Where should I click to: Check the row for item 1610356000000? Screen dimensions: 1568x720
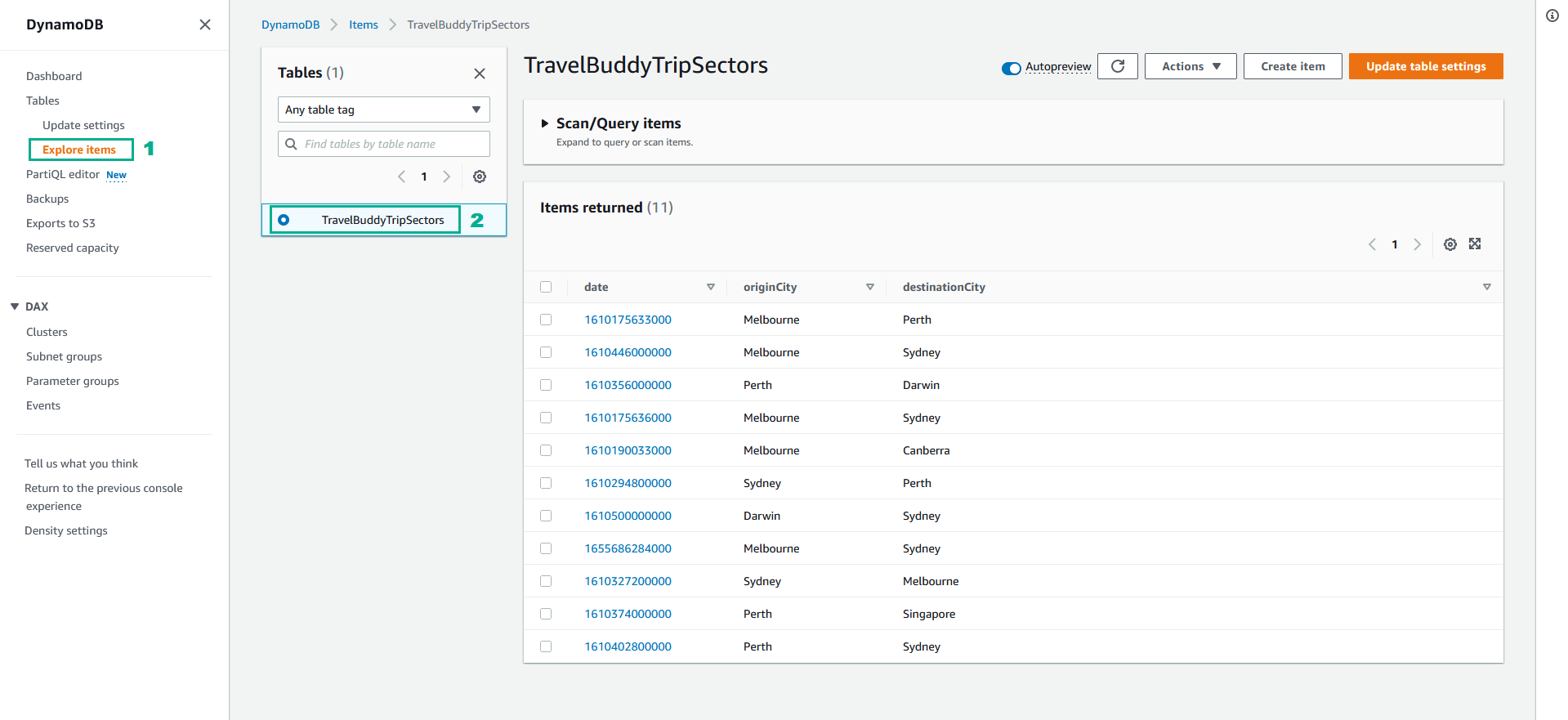click(546, 385)
